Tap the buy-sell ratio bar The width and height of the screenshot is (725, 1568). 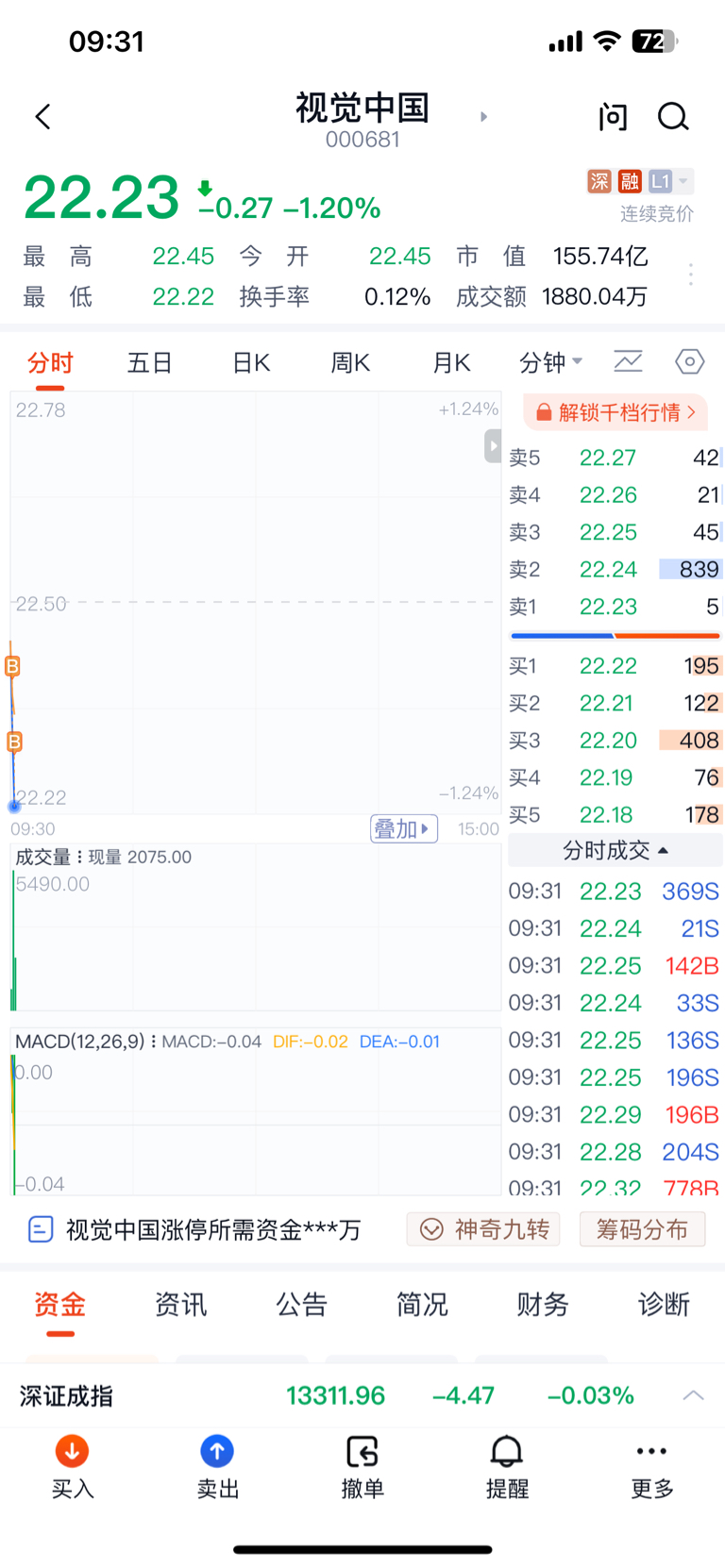coord(615,636)
